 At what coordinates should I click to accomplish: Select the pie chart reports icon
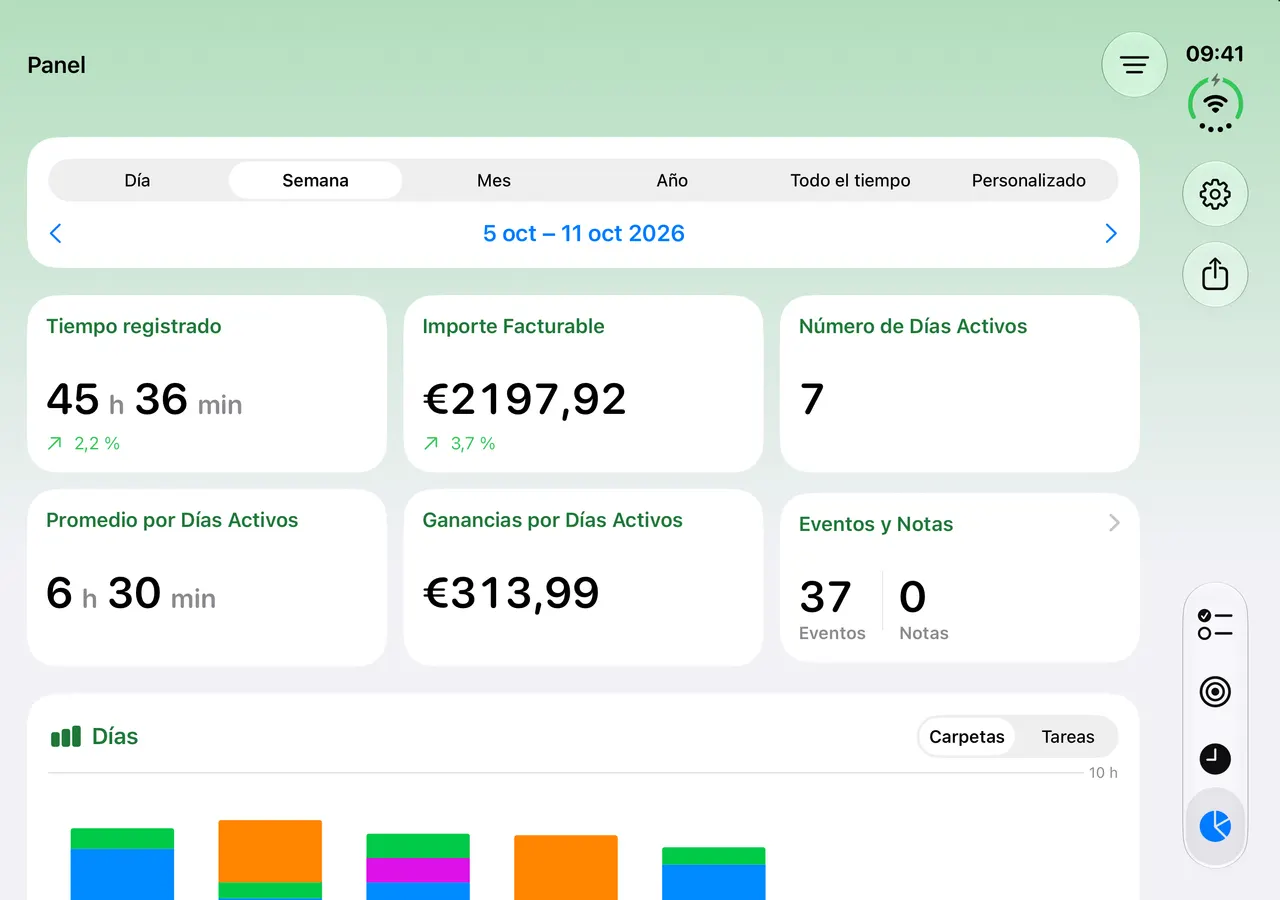click(x=1215, y=826)
